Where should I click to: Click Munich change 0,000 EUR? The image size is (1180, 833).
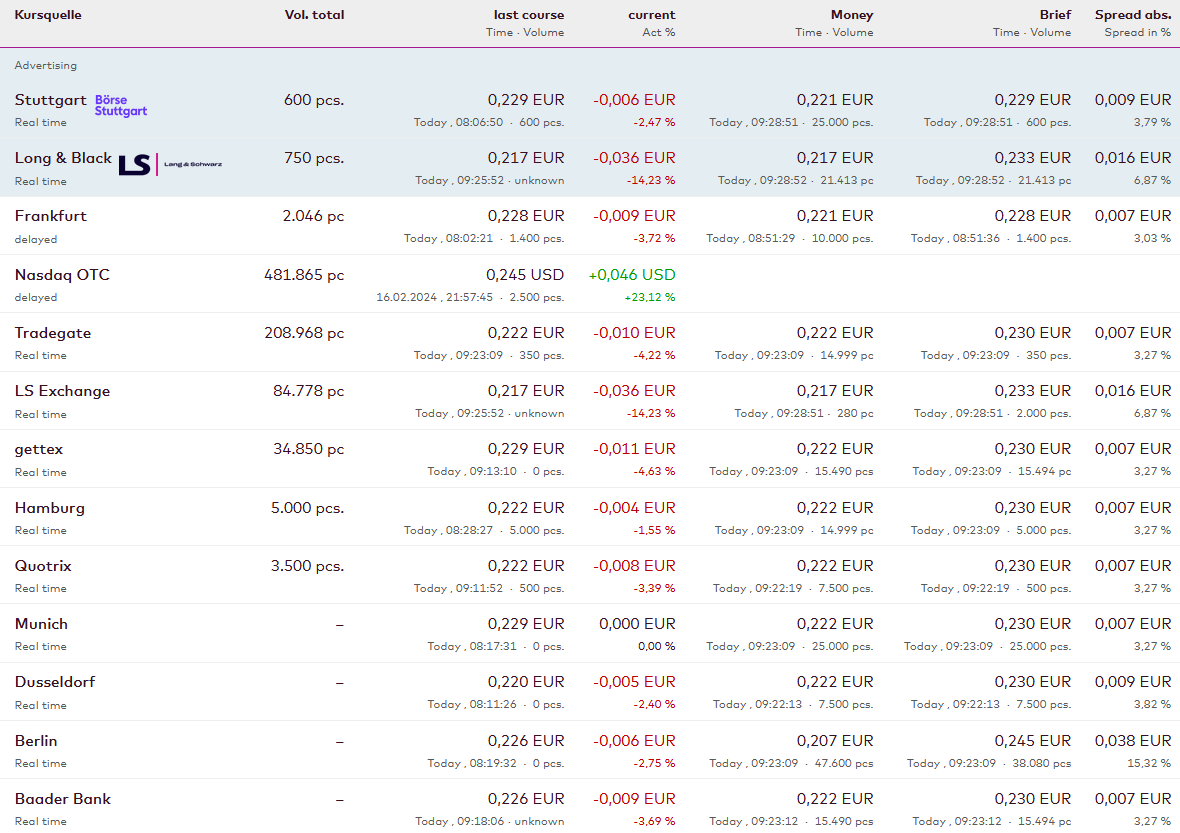[x=637, y=624]
